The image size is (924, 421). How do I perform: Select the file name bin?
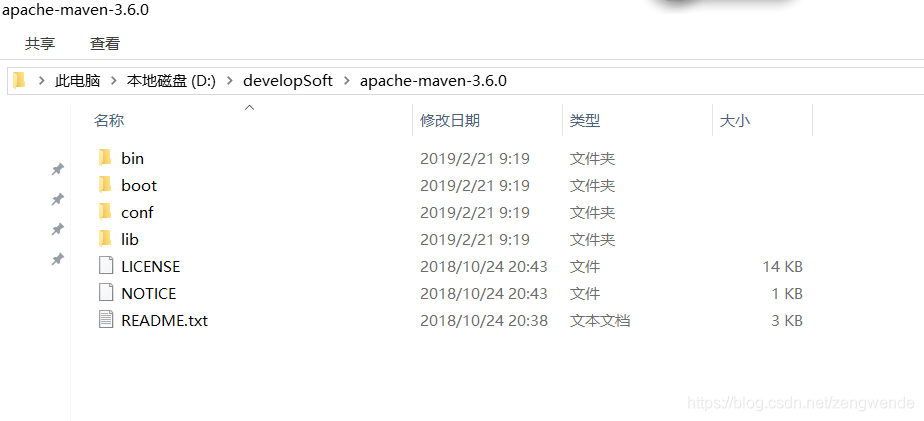(133, 158)
